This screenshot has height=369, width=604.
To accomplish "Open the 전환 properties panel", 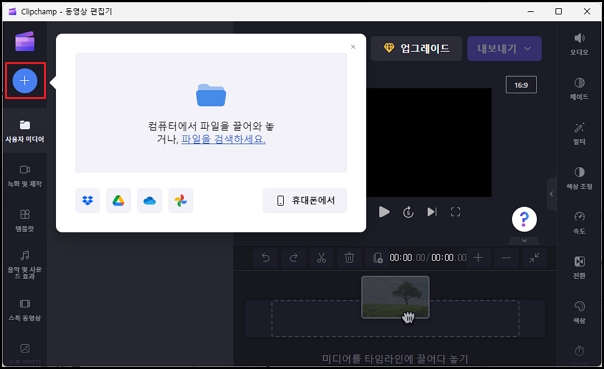I will [x=579, y=268].
